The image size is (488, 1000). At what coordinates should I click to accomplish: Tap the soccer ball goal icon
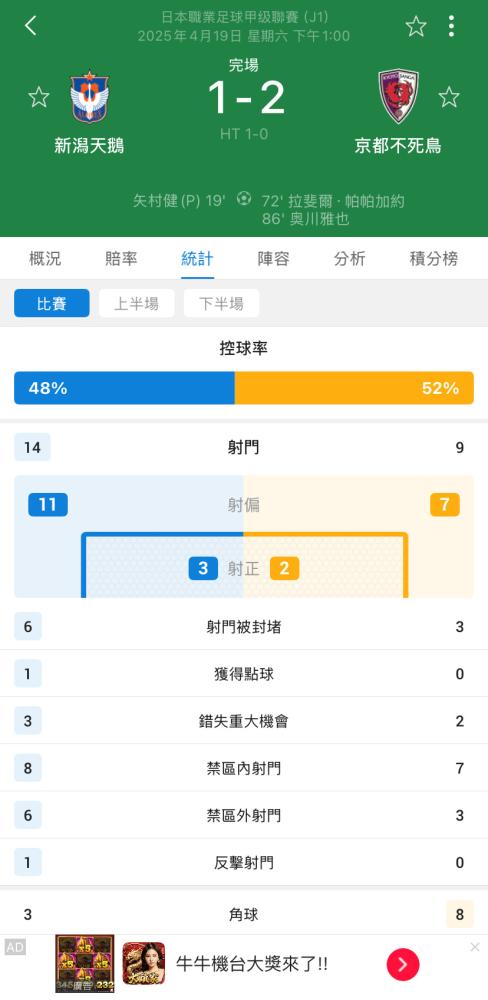pos(243,199)
